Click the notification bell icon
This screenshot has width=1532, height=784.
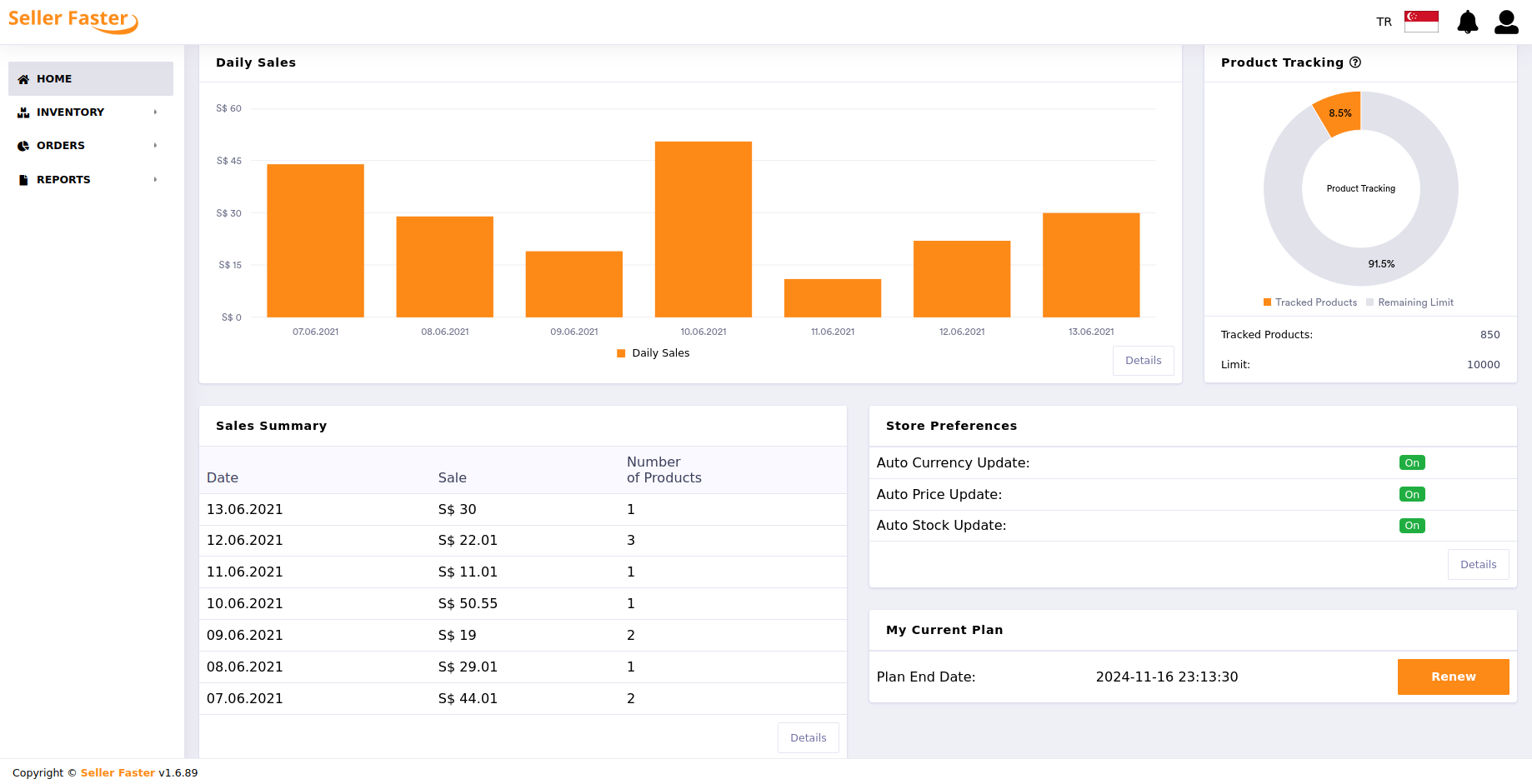click(x=1467, y=22)
